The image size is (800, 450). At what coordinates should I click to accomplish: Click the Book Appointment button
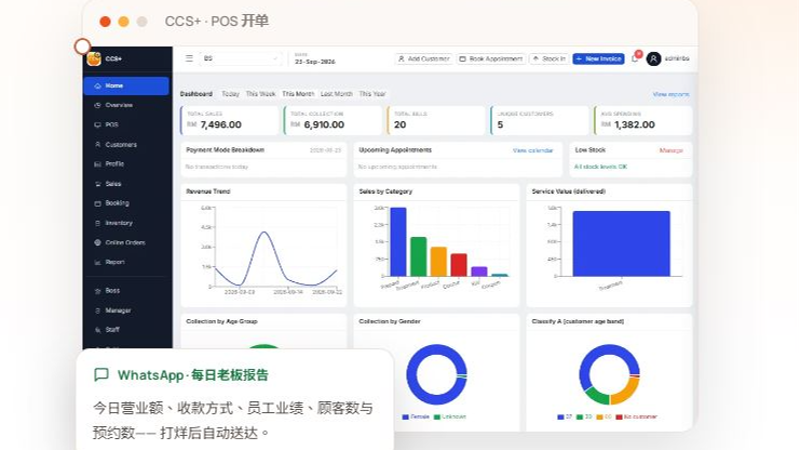[x=491, y=59]
